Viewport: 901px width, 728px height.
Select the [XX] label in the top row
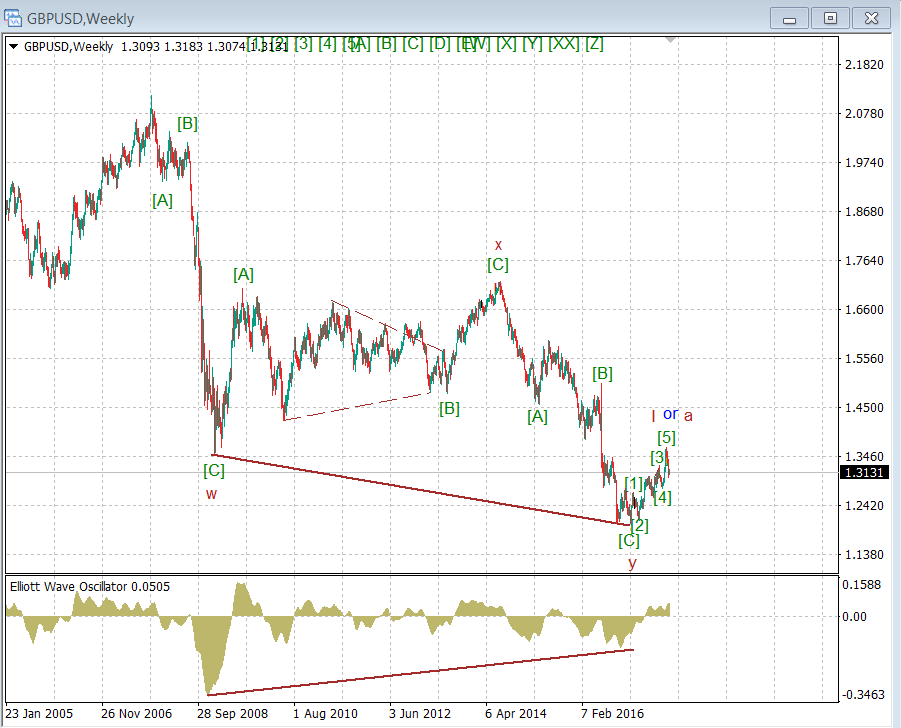(x=564, y=43)
